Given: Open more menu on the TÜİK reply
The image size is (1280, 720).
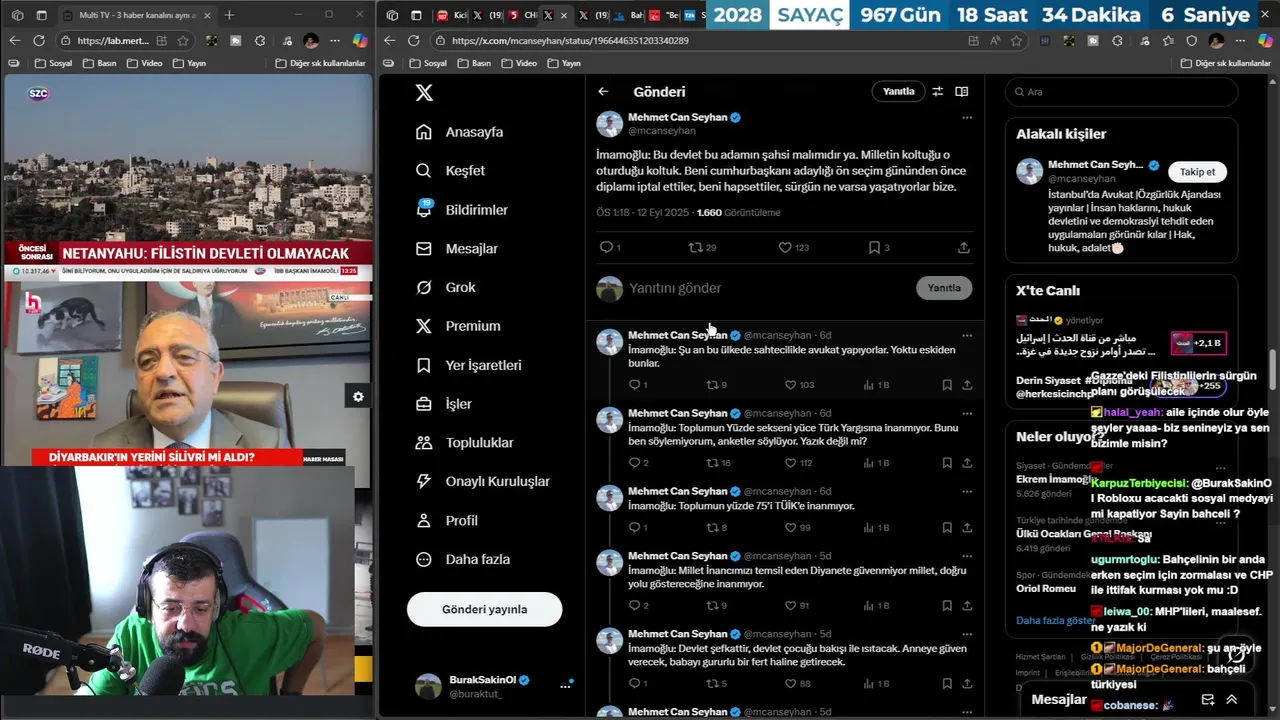Looking at the screenshot, I should point(966,491).
